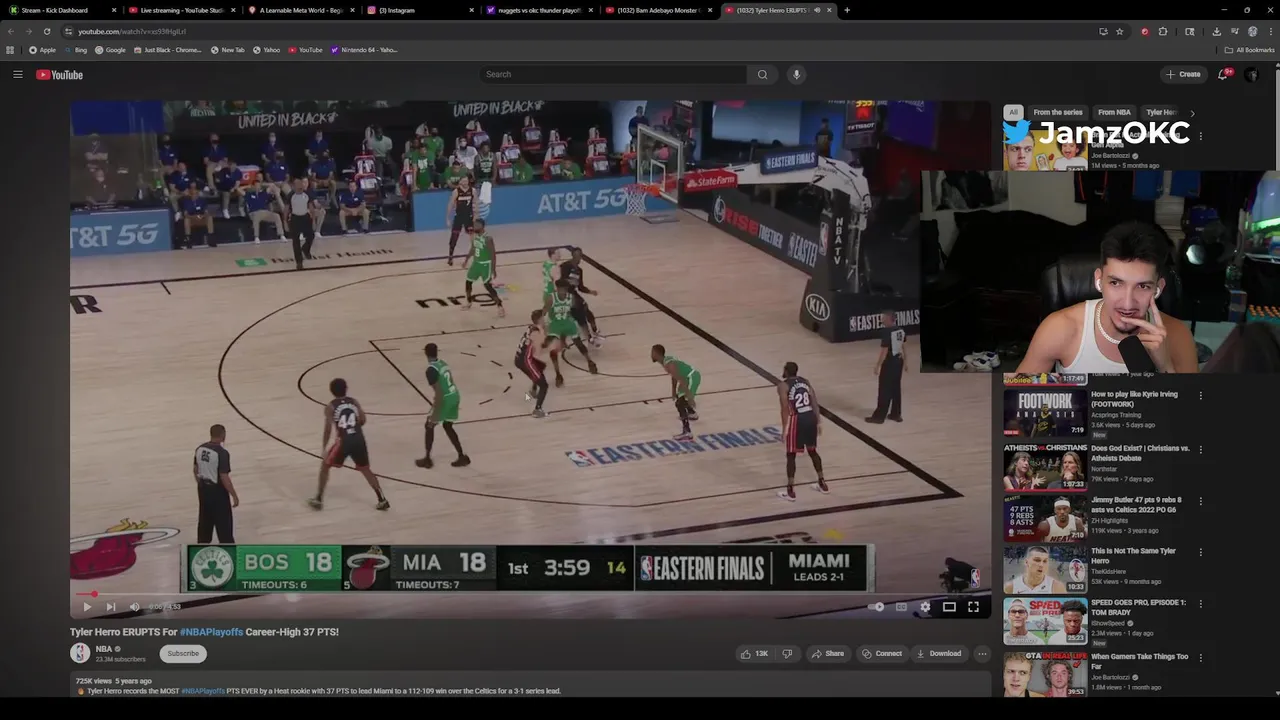The image size is (1280, 720).
Task: Subscribe to the NBA channel
Action: pos(183,654)
